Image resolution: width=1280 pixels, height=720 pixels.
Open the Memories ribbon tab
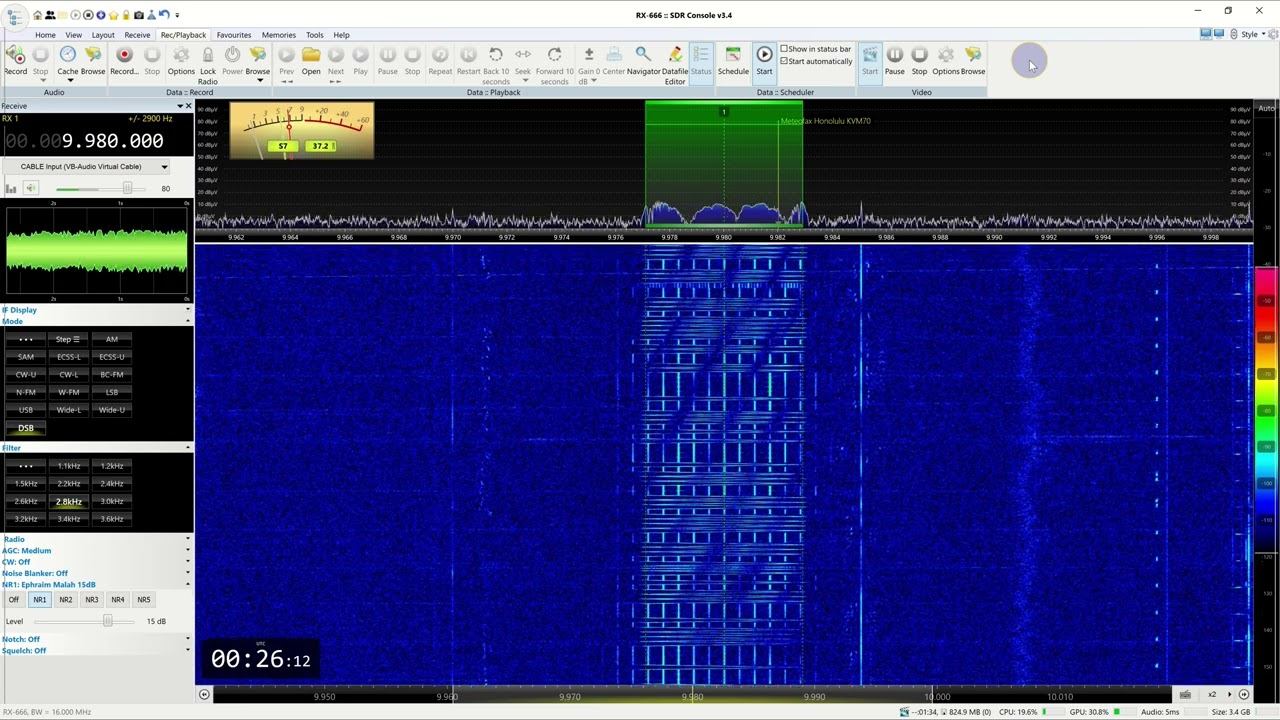278,35
